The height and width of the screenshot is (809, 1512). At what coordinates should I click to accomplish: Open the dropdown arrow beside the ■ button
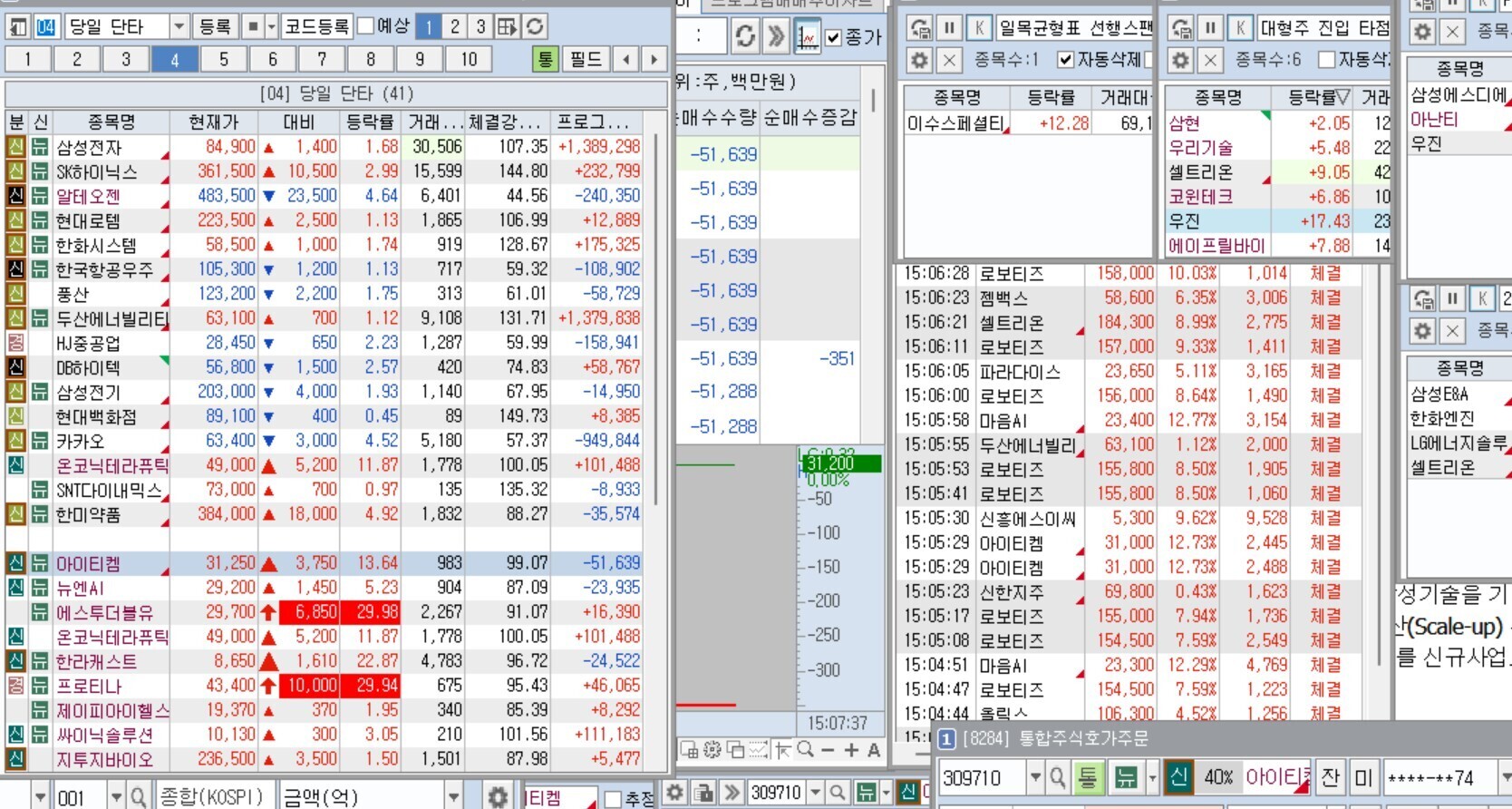(x=271, y=26)
